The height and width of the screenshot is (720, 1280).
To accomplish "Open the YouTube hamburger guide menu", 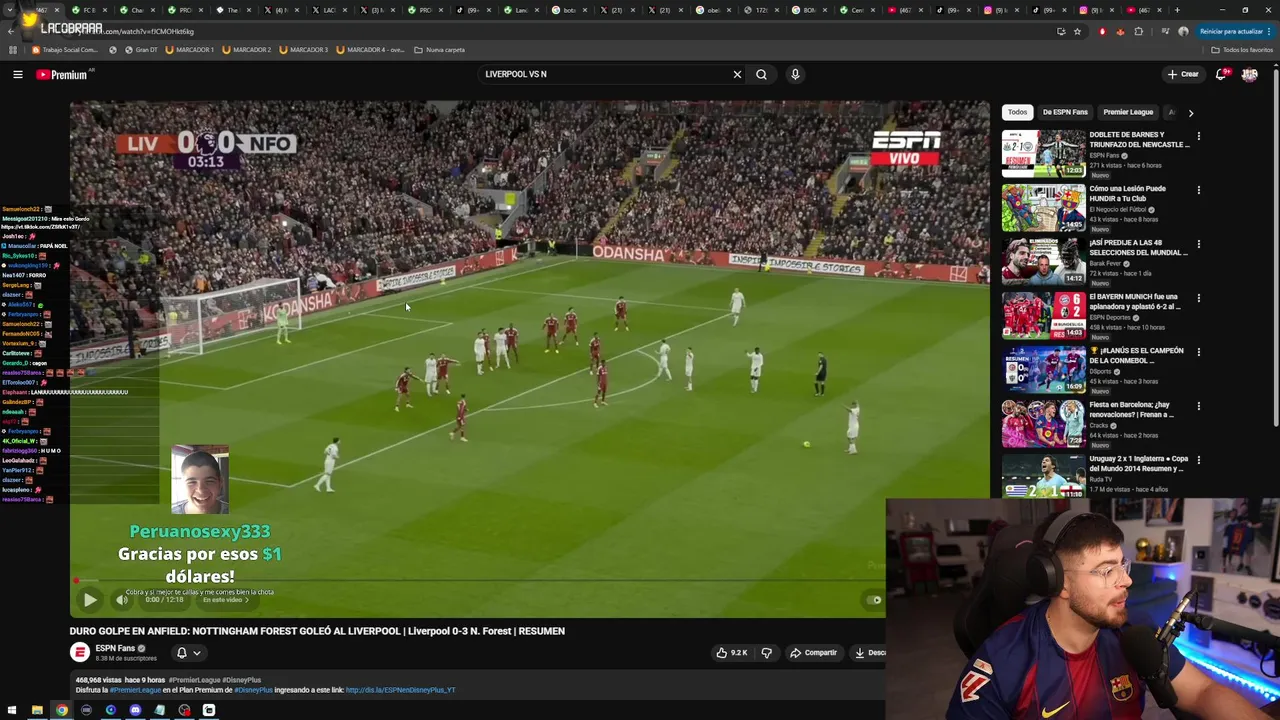I will (18, 74).
